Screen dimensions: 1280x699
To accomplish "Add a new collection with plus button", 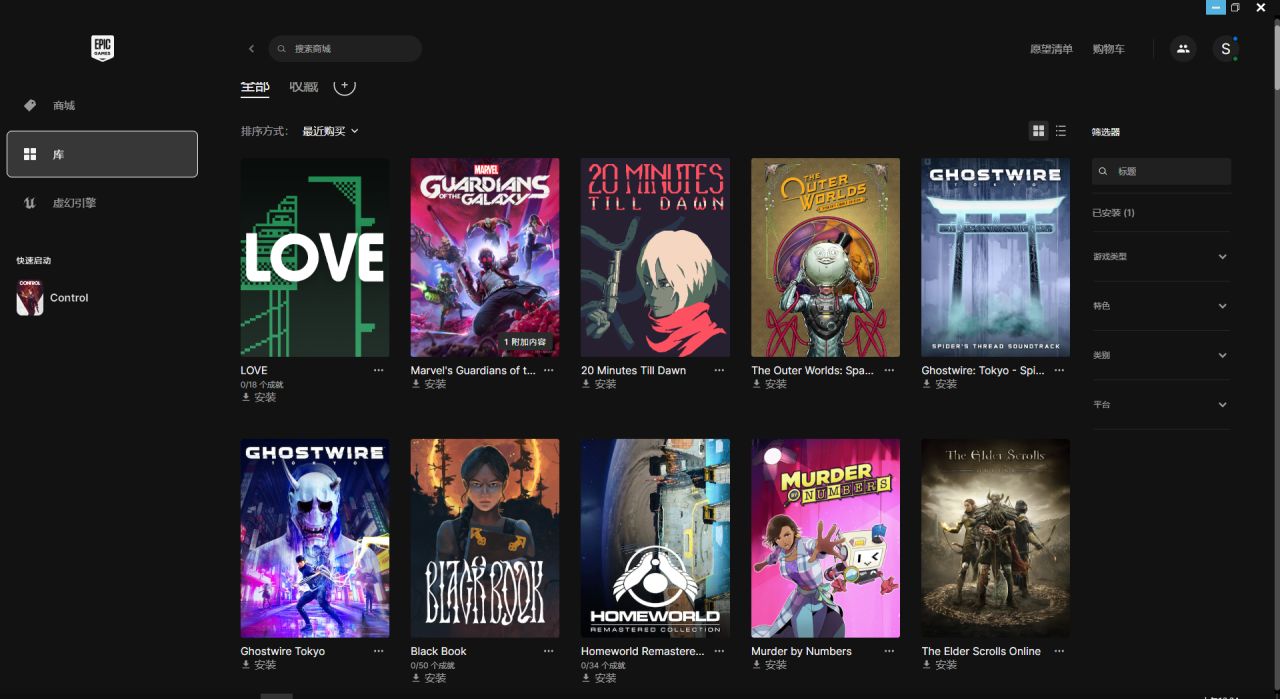I will 344,86.
